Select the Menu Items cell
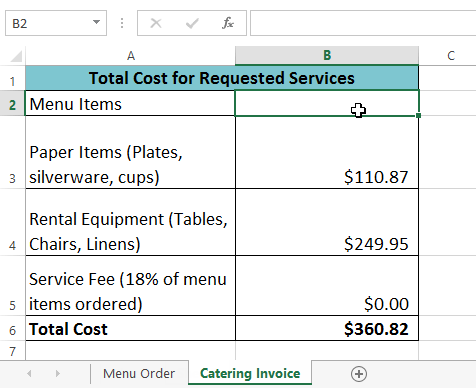This screenshot has width=476, height=388. coord(130,103)
